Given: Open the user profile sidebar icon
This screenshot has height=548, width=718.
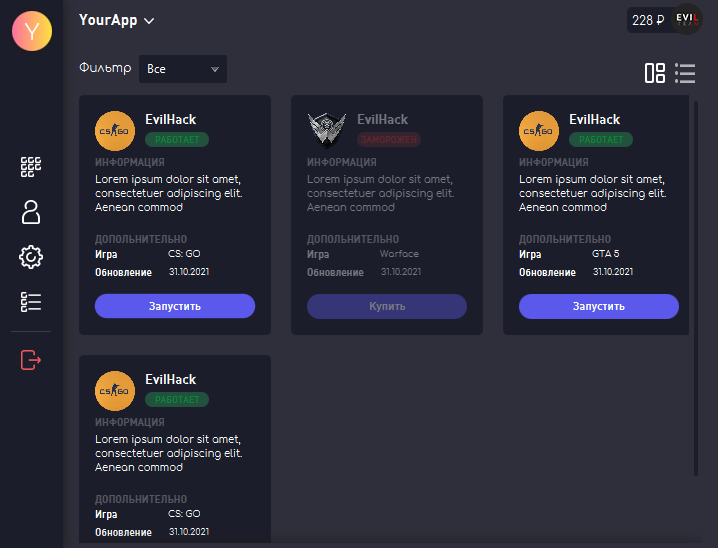Looking at the screenshot, I should (31, 212).
